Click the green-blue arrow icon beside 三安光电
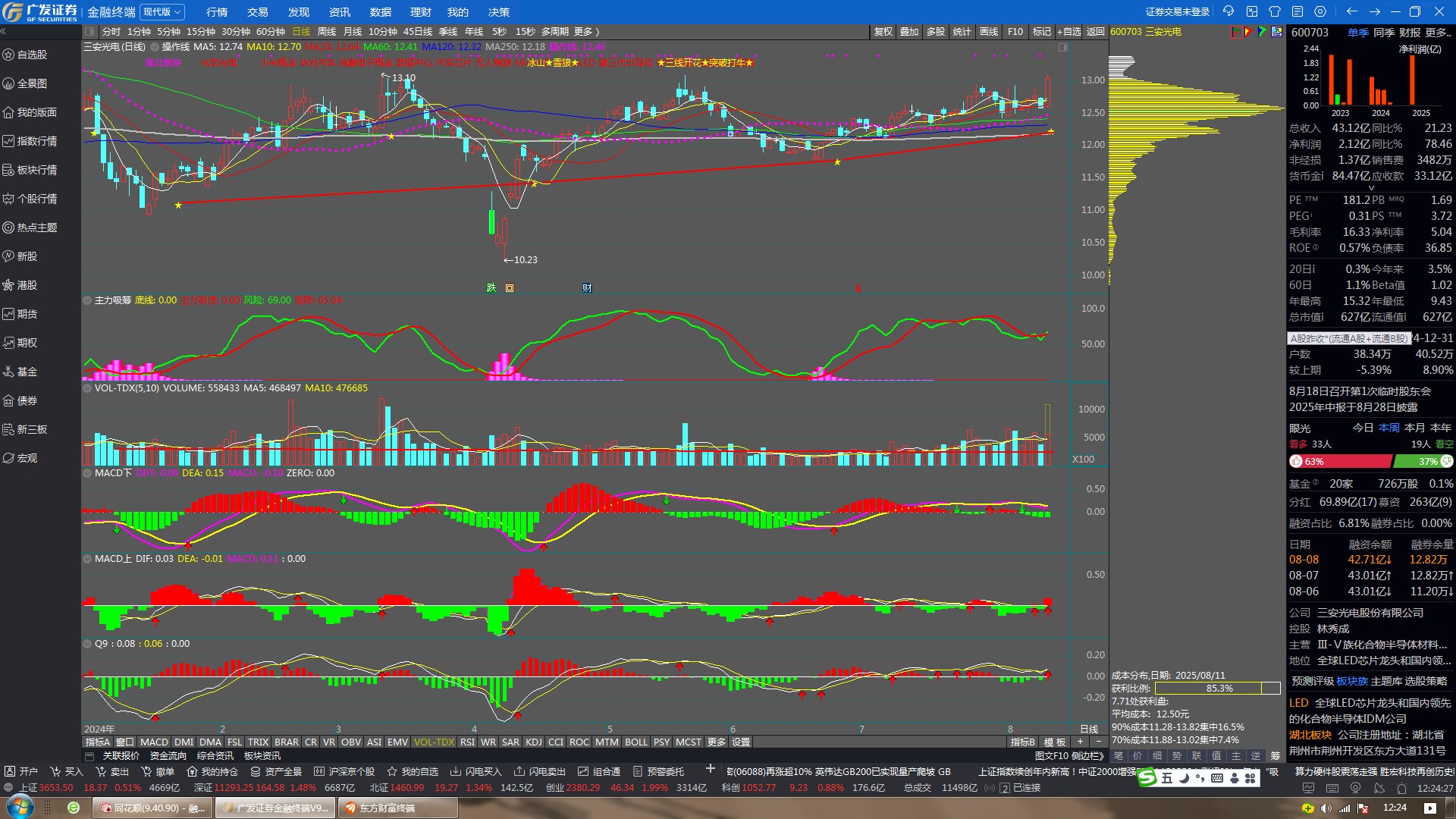1456x819 pixels. tap(1262, 32)
